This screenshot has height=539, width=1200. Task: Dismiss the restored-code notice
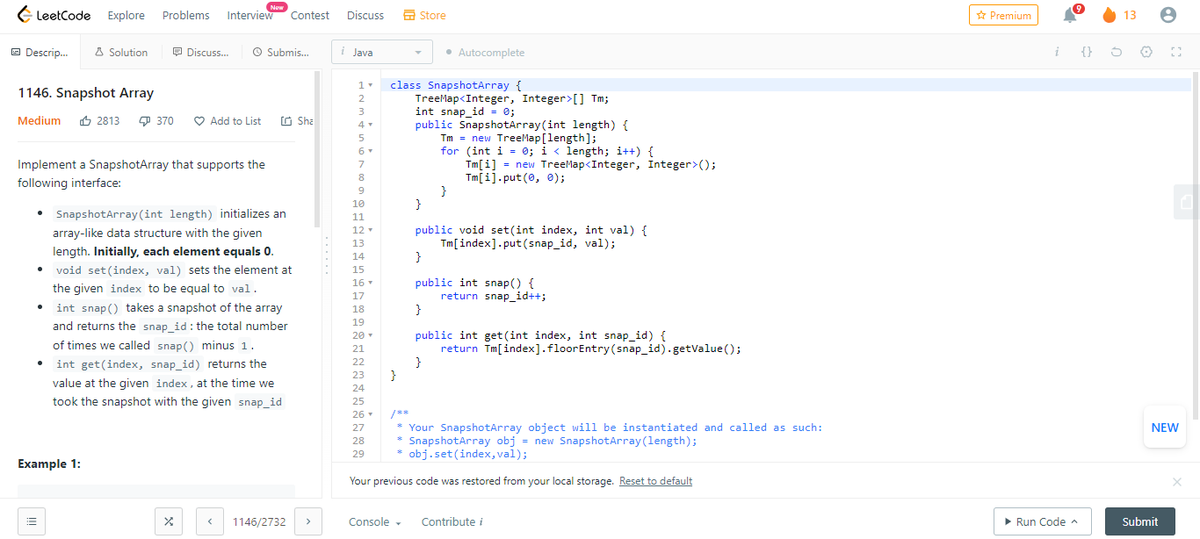(1176, 481)
